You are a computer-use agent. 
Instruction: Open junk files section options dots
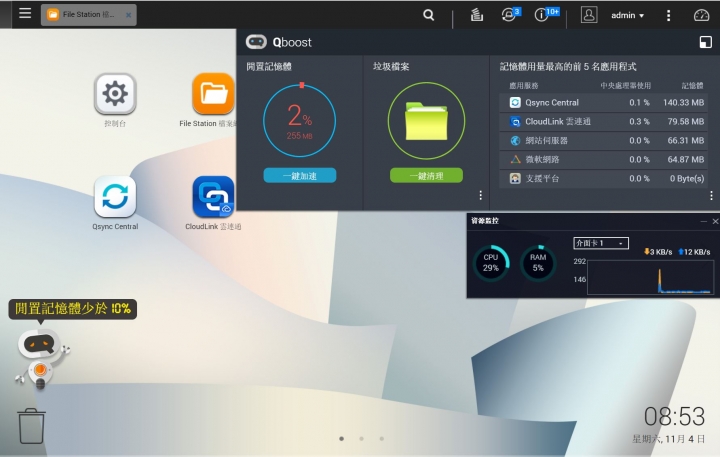[480, 195]
